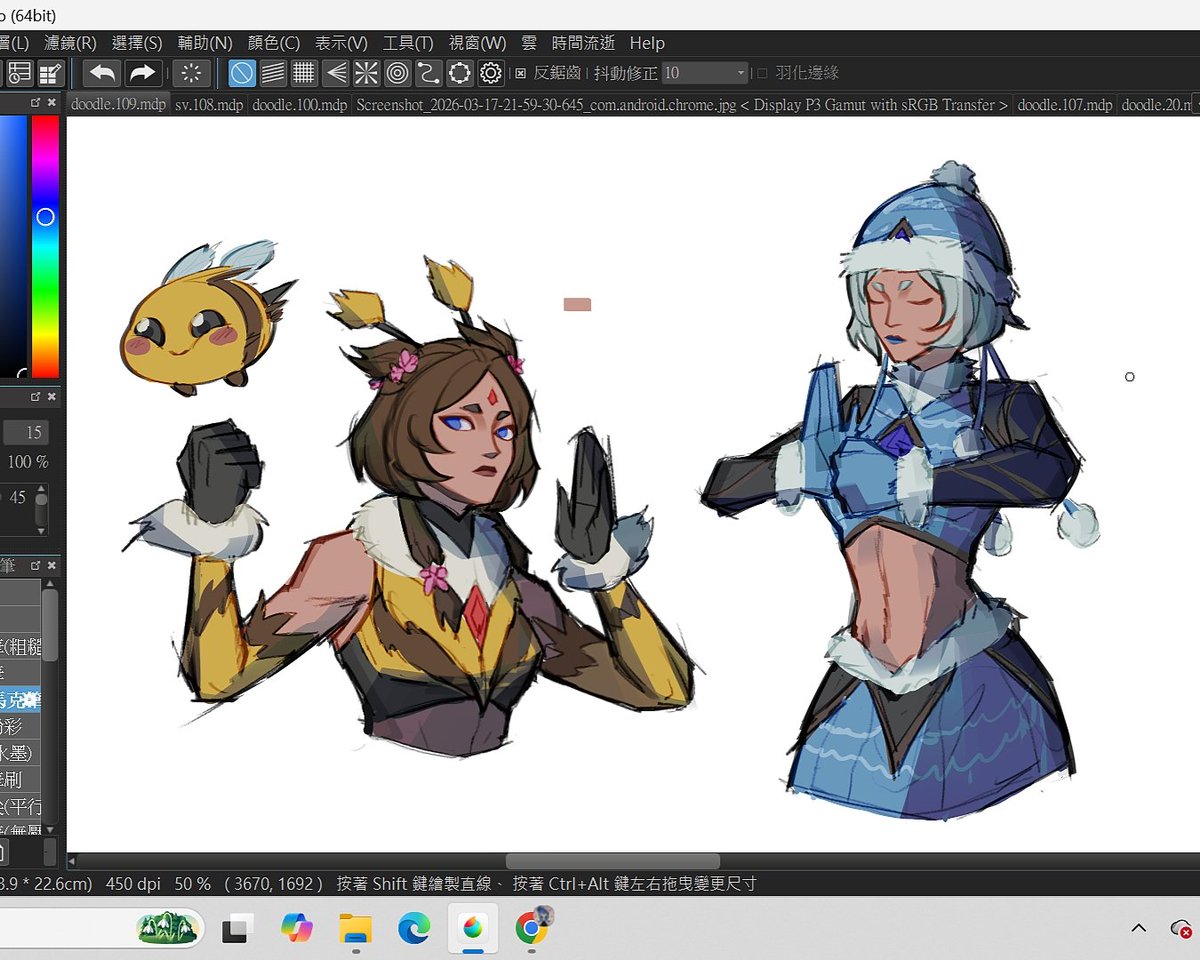Open the 時間流逝 menu
Screen dimensions: 1200x960
[583, 43]
